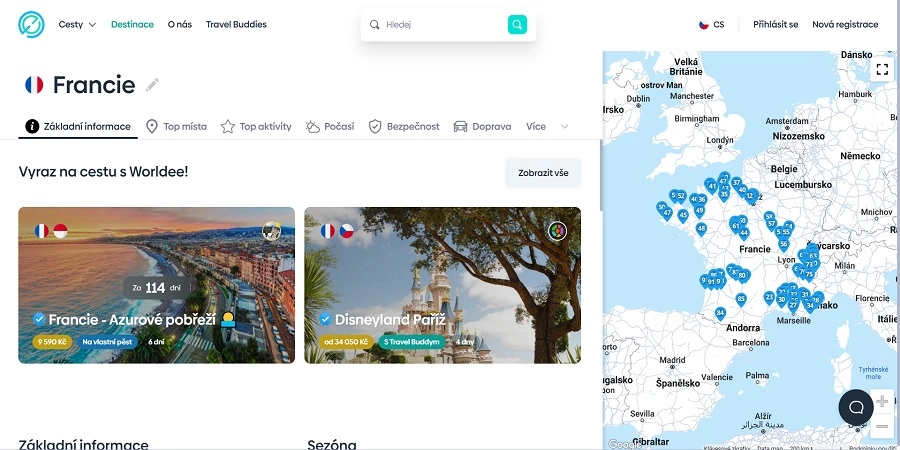Image resolution: width=900 pixels, height=450 pixels.
Task: Open the Francie - Azurové pobřeží trip card
Action: (x=157, y=285)
